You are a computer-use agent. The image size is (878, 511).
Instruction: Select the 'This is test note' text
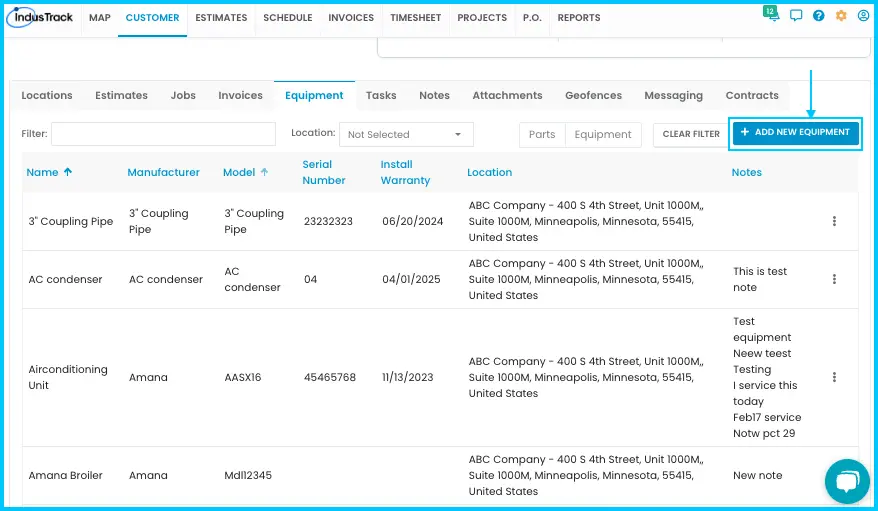(760, 279)
